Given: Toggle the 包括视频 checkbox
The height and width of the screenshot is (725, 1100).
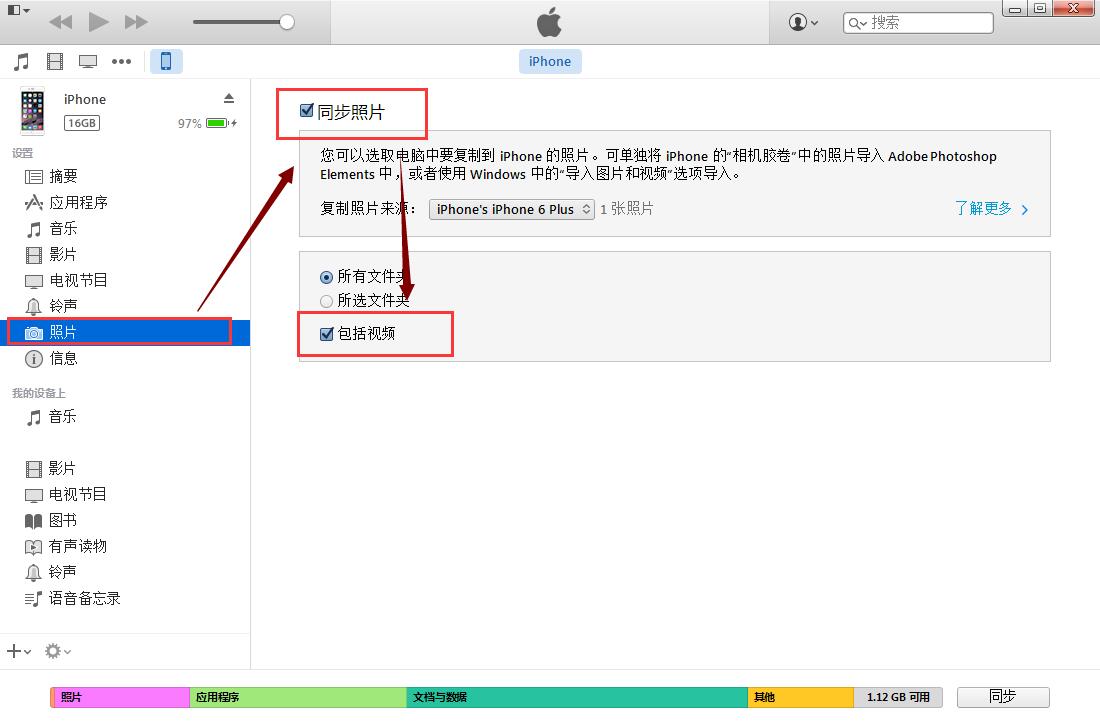Looking at the screenshot, I should (x=326, y=334).
